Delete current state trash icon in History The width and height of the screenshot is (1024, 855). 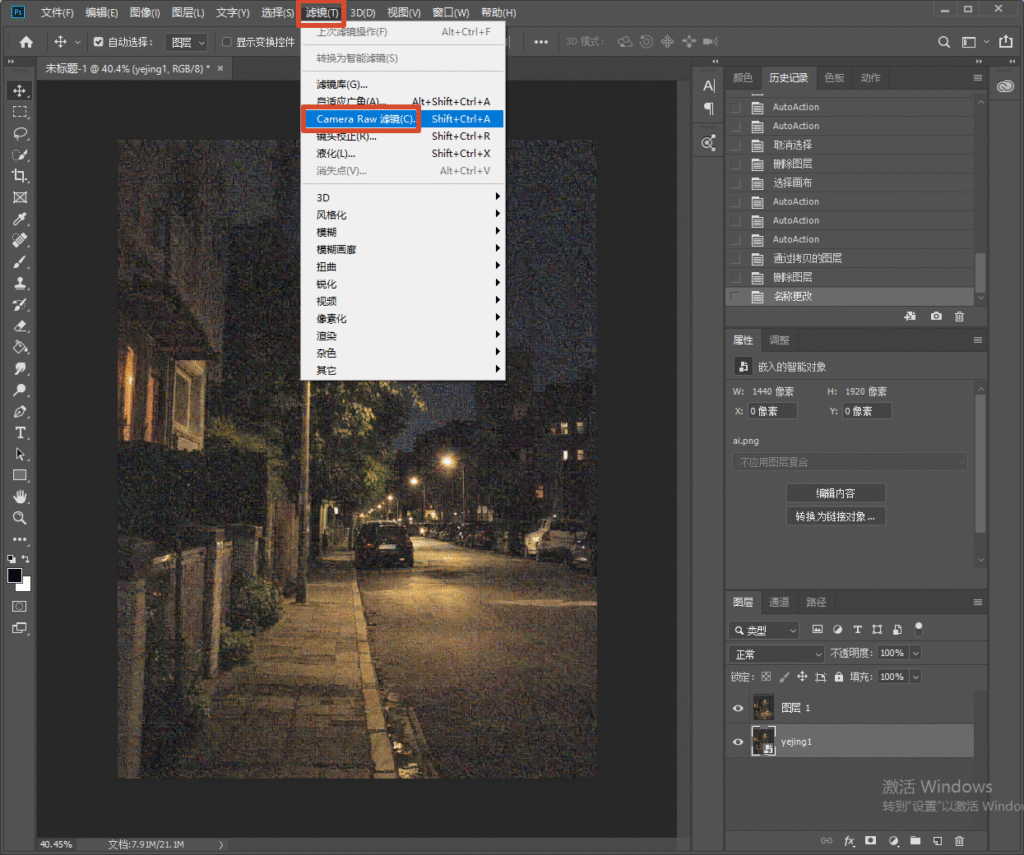[959, 316]
